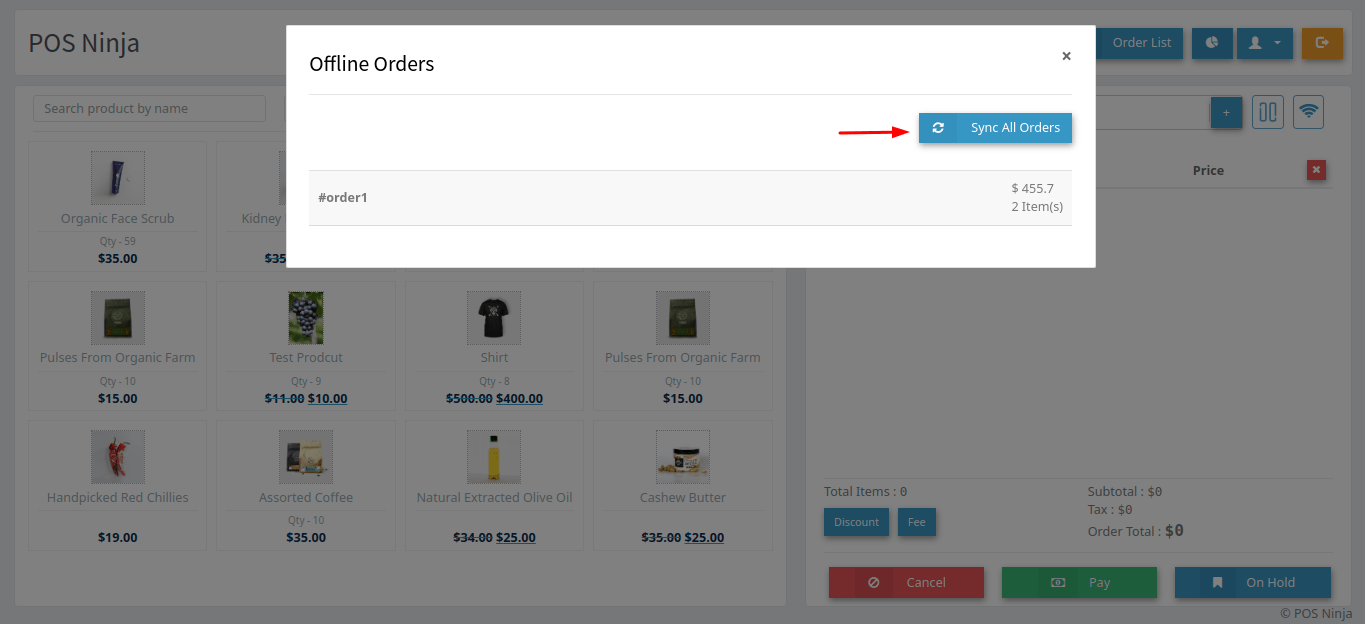Screen dimensions: 1365x624
Task: Click the orange logout icon
Action: coord(1322,43)
